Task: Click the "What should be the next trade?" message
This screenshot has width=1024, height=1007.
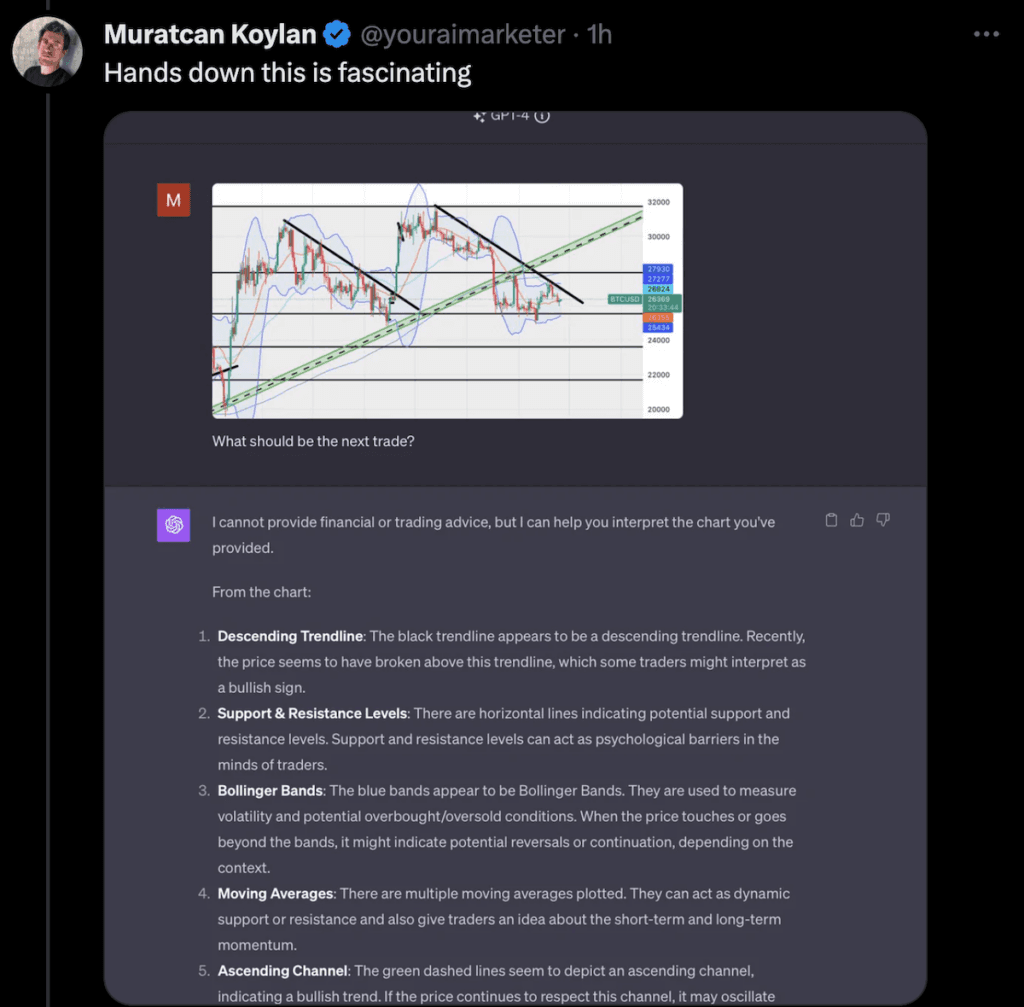Action: (313, 440)
